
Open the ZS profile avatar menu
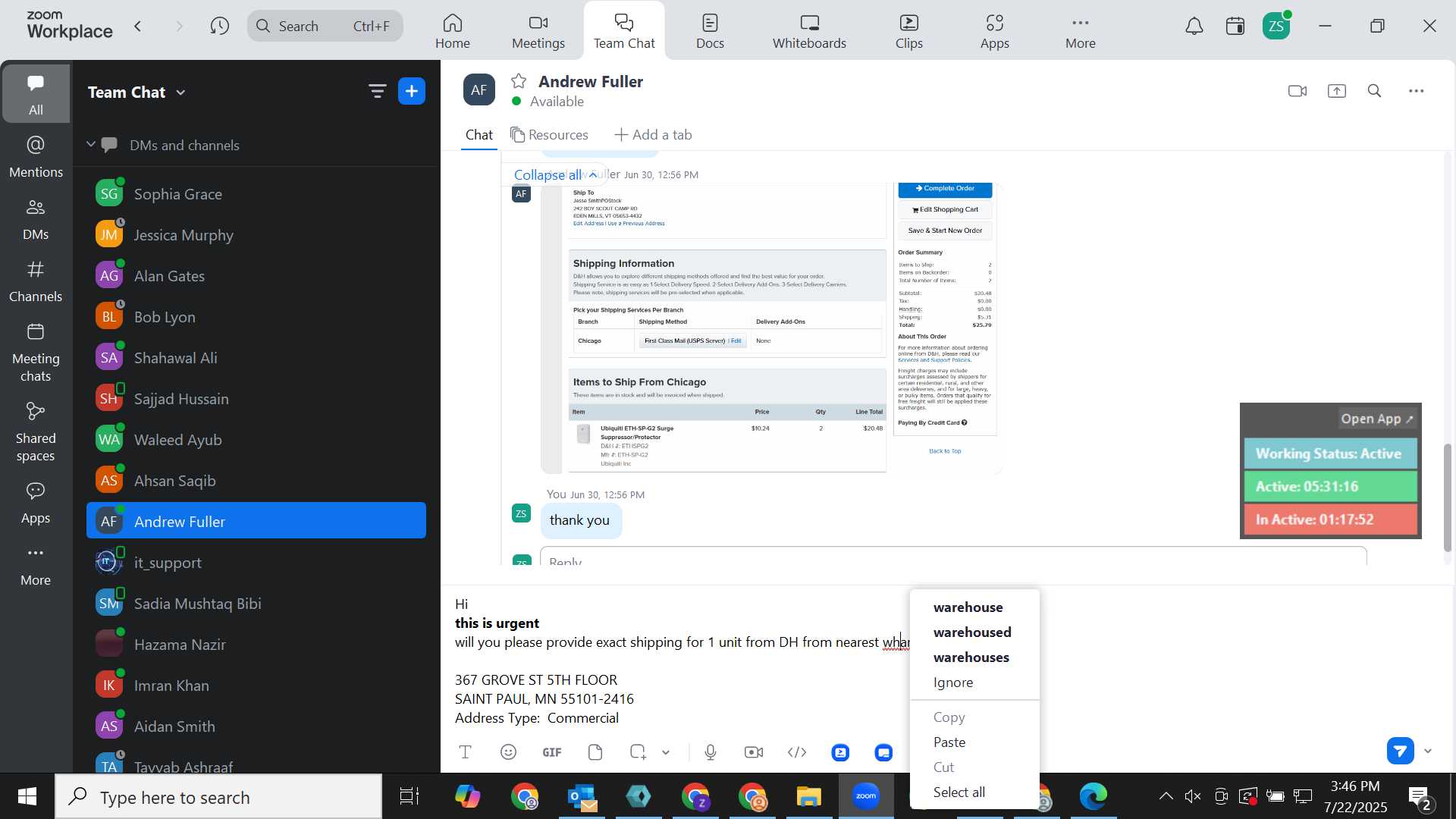pyautogui.click(x=1276, y=27)
